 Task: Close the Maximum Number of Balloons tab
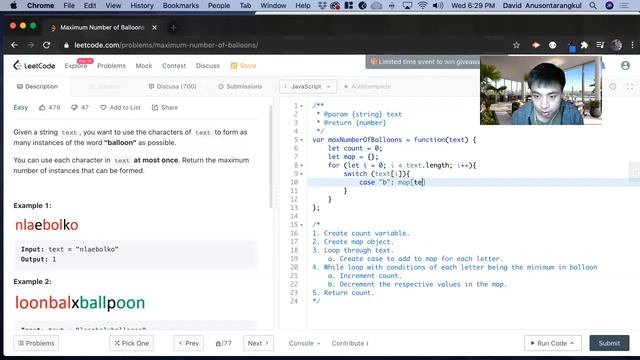(x=154, y=27)
